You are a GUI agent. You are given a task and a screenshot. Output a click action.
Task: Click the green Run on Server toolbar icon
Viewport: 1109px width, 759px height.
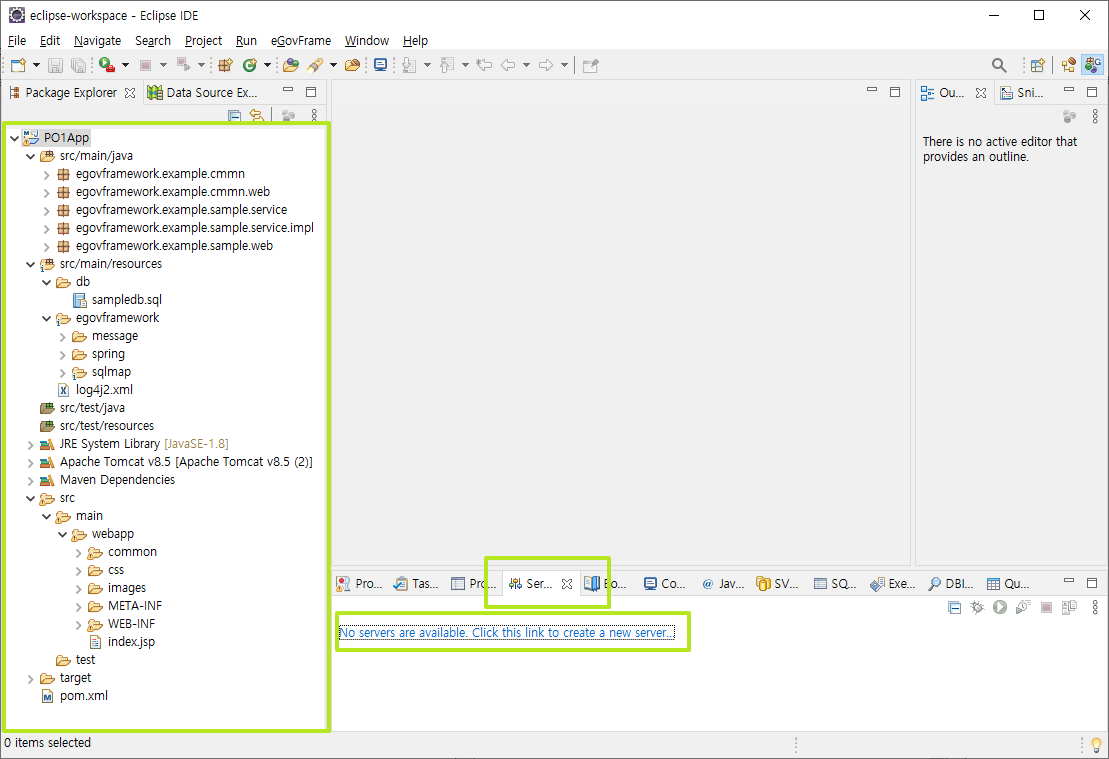[108, 65]
